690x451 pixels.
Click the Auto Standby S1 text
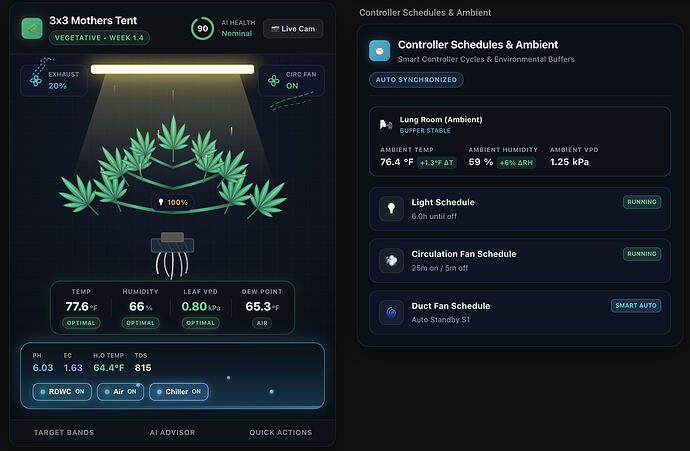[x=440, y=320]
